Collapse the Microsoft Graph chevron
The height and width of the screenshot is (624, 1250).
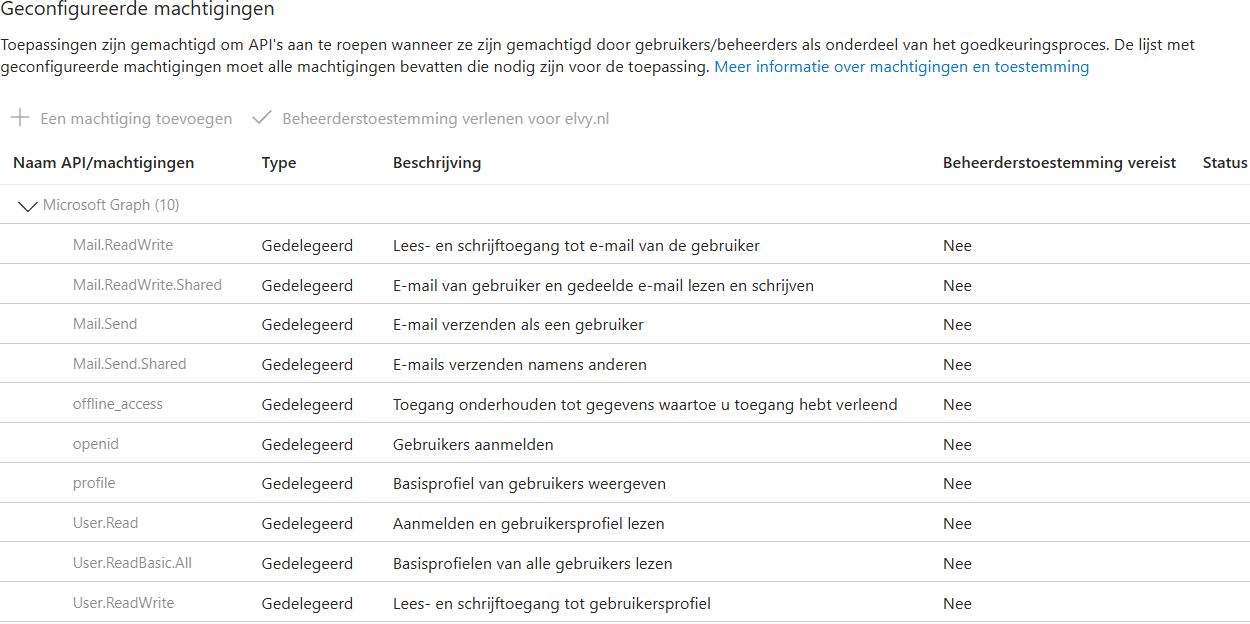coord(27,206)
